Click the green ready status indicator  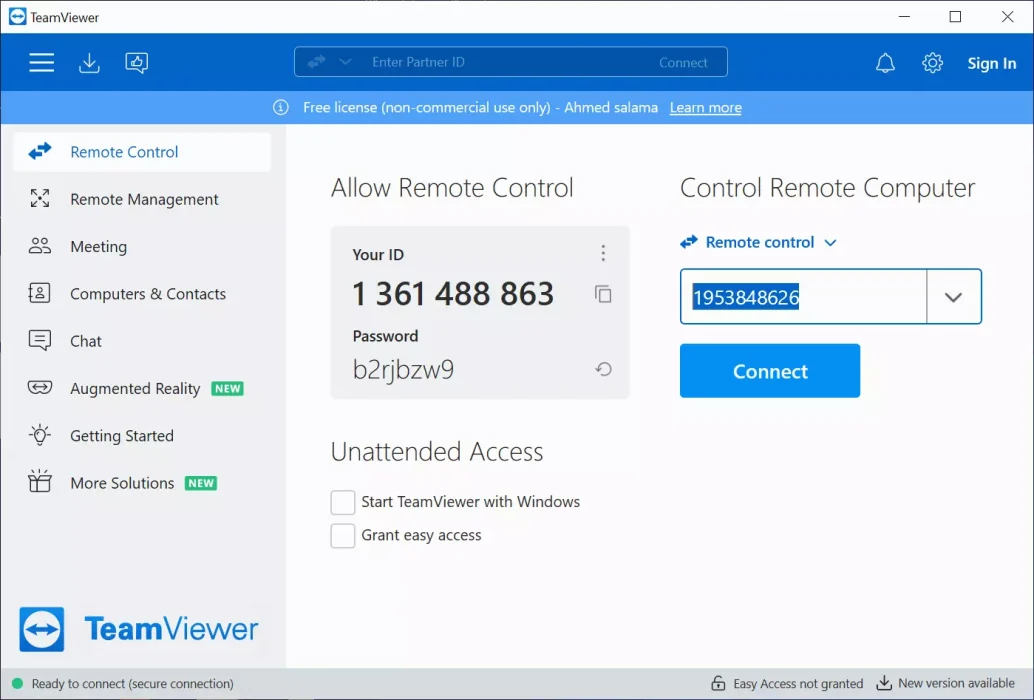(x=18, y=684)
